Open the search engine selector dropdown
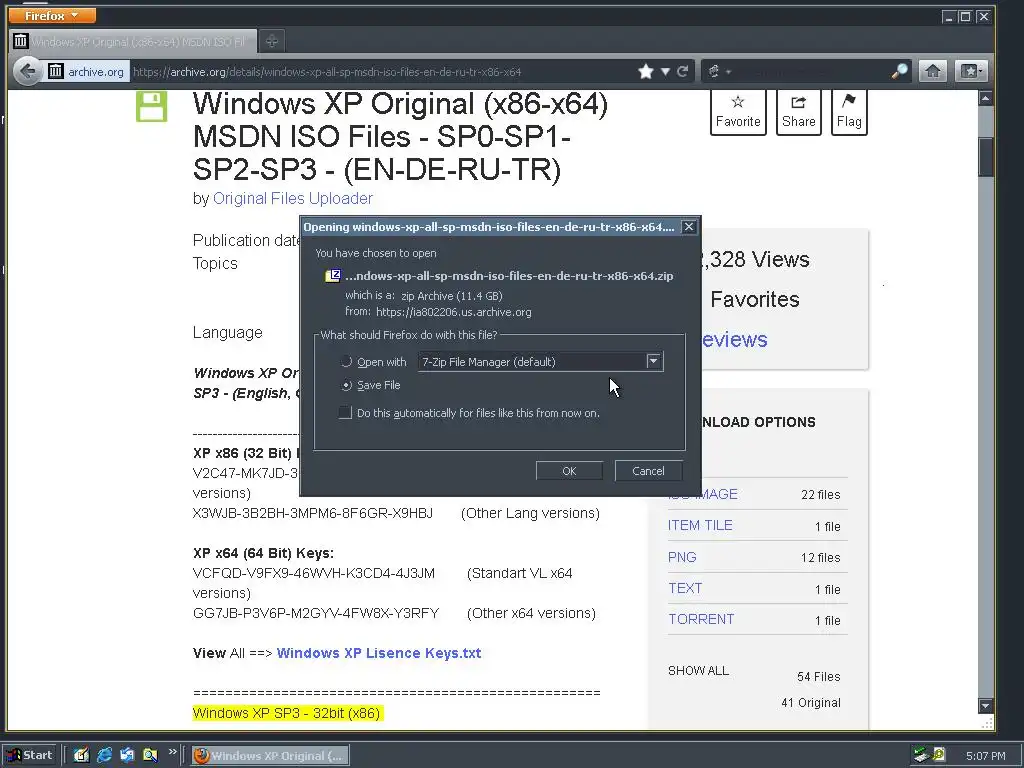Viewport: 1024px width, 768px height. pyautogui.click(x=719, y=71)
